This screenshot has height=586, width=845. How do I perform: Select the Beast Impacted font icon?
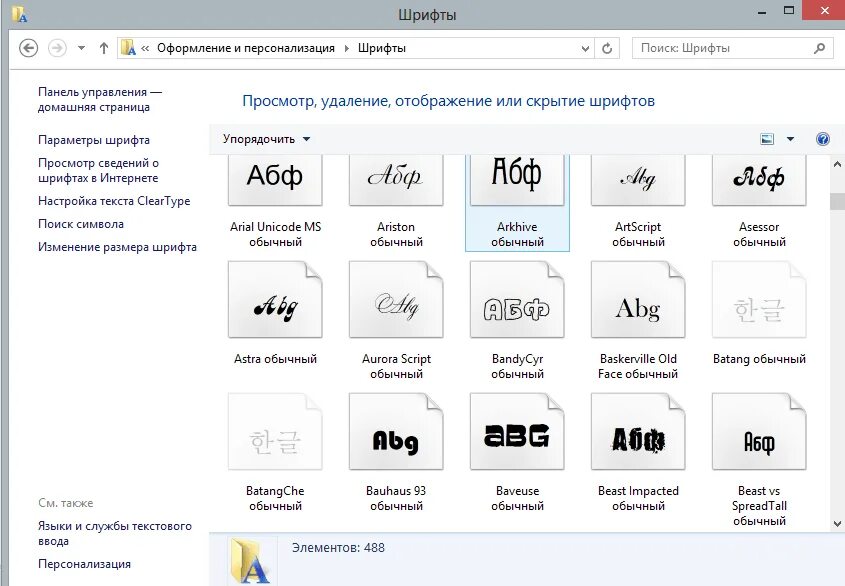point(638,432)
